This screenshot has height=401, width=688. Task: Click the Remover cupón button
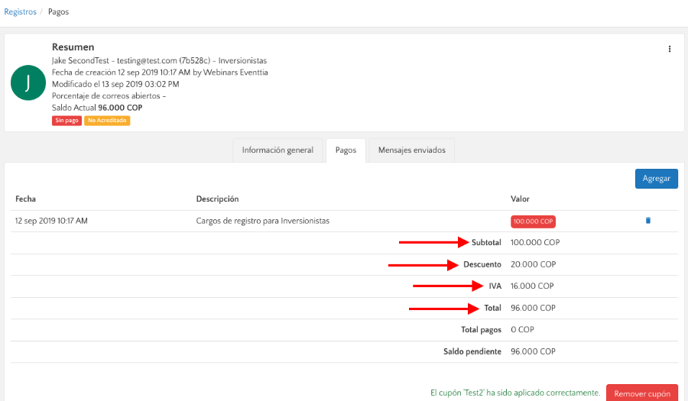tap(641, 394)
